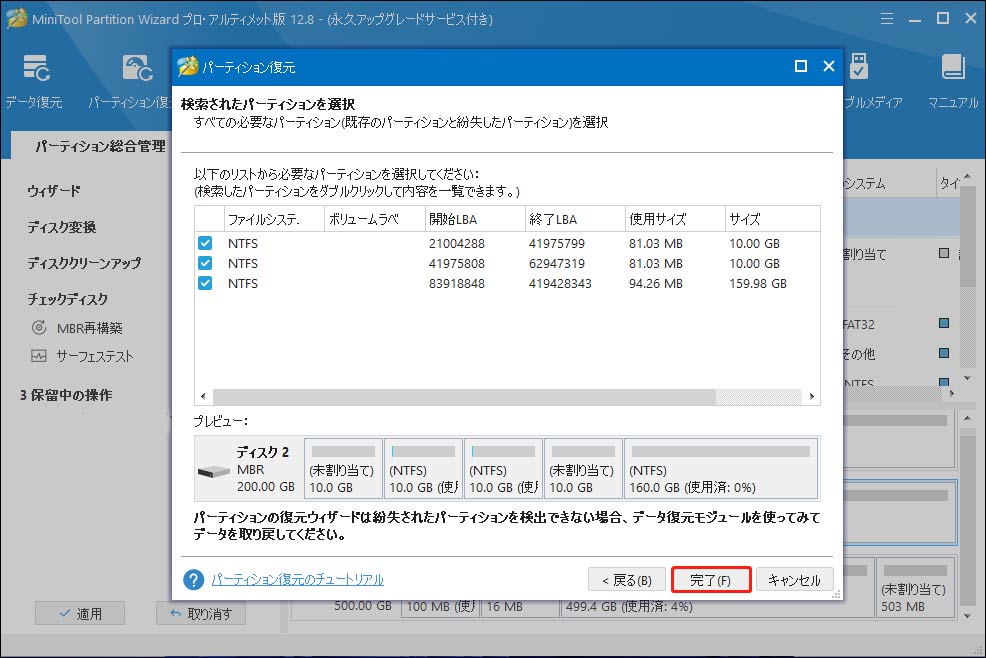Sort by ファイルシステム column header

pyautogui.click(x=274, y=219)
